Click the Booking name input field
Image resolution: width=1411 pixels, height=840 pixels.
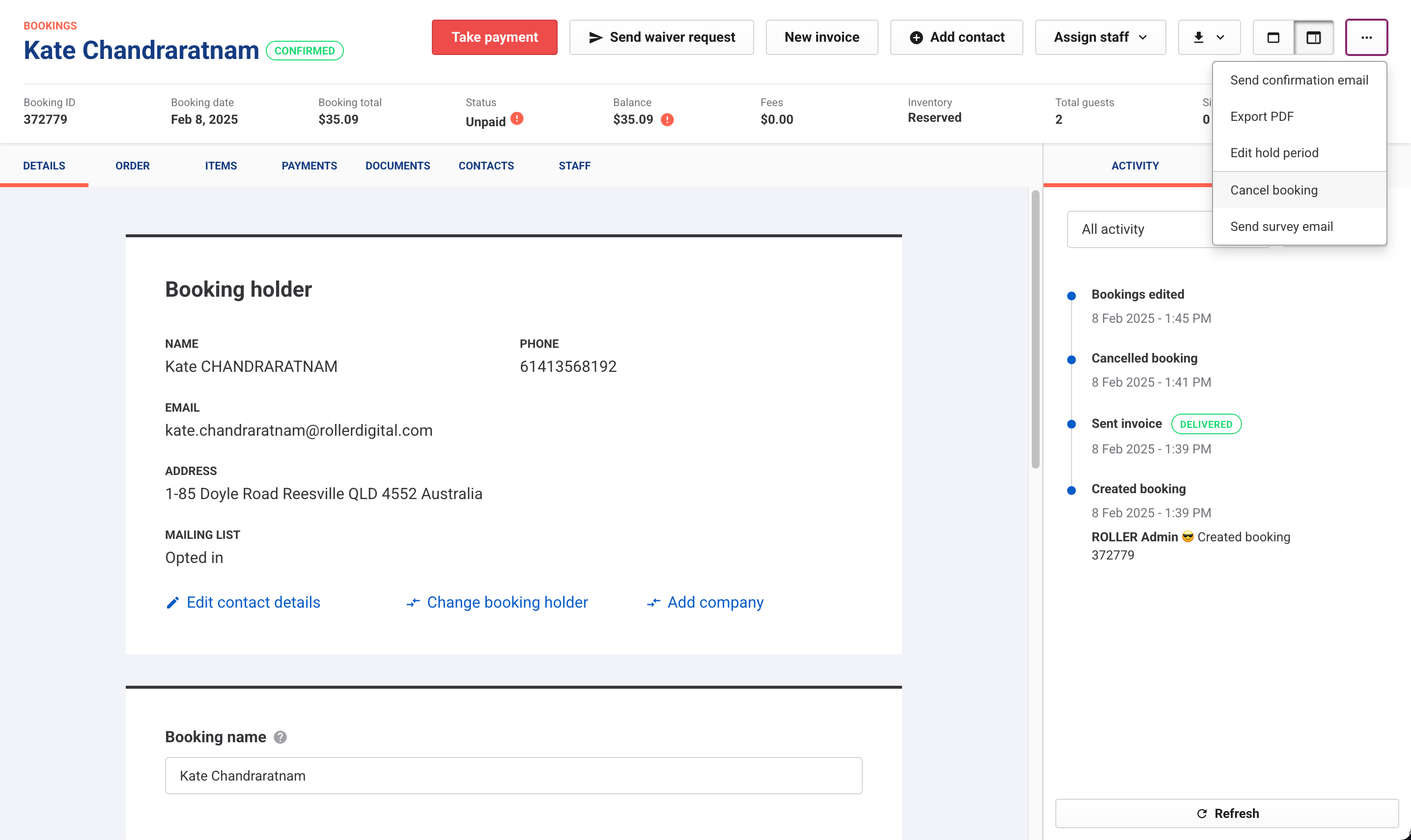pyautogui.click(x=513, y=776)
